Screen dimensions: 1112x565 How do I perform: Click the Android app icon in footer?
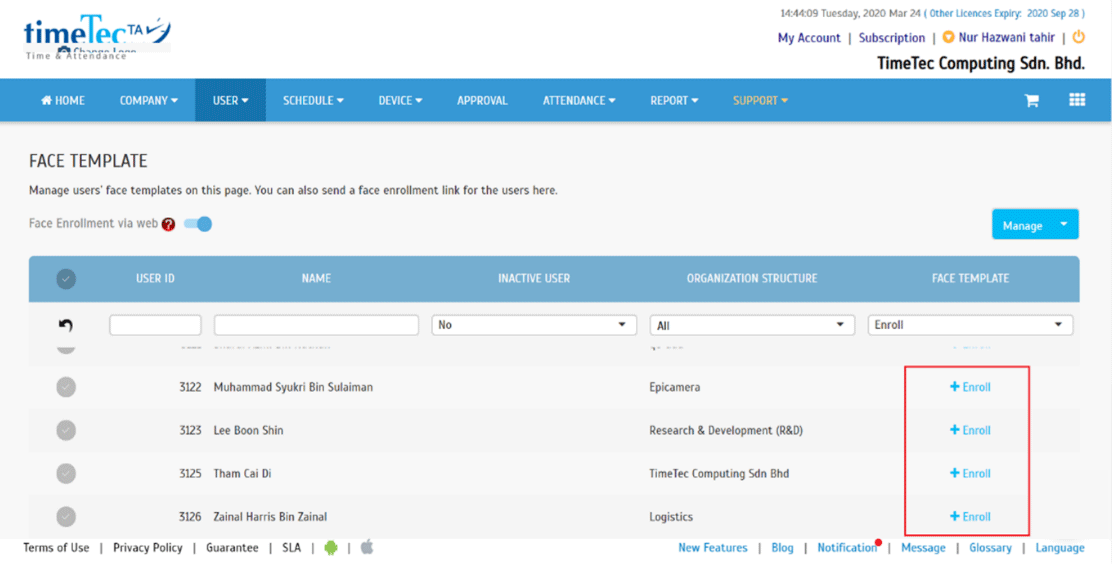(331, 547)
